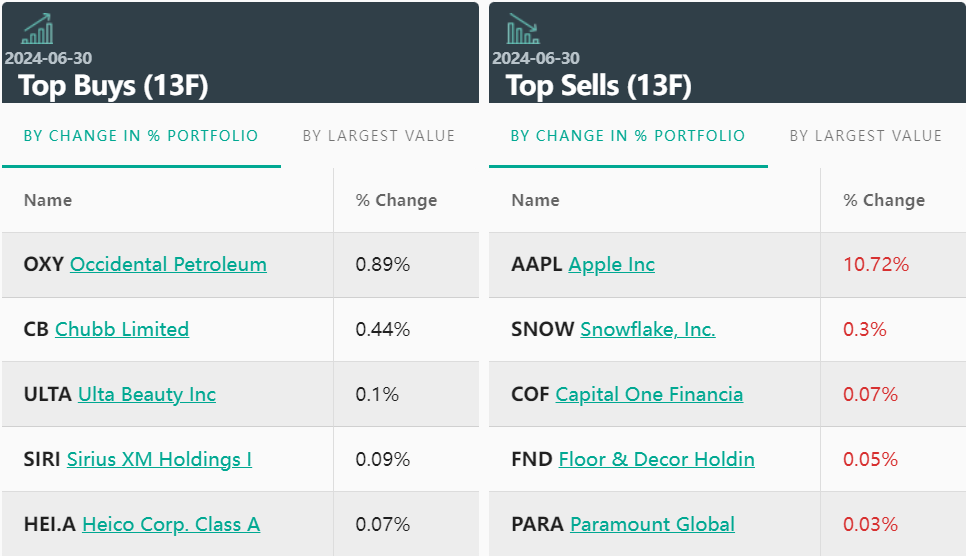
Task: Visit the Ulta Beauty Inc link
Action: [x=147, y=395]
